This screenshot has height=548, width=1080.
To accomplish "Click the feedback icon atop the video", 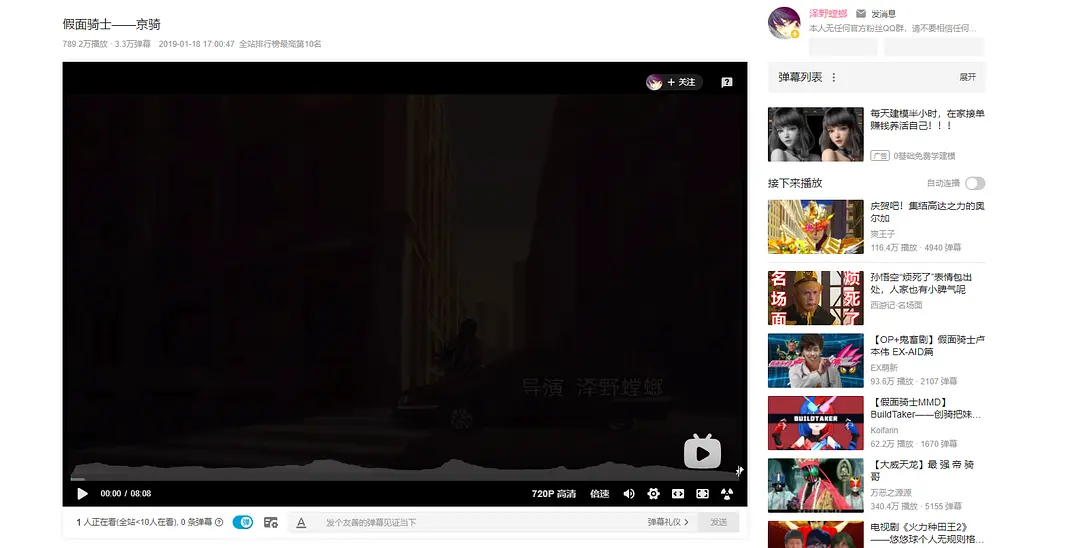I will point(727,82).
